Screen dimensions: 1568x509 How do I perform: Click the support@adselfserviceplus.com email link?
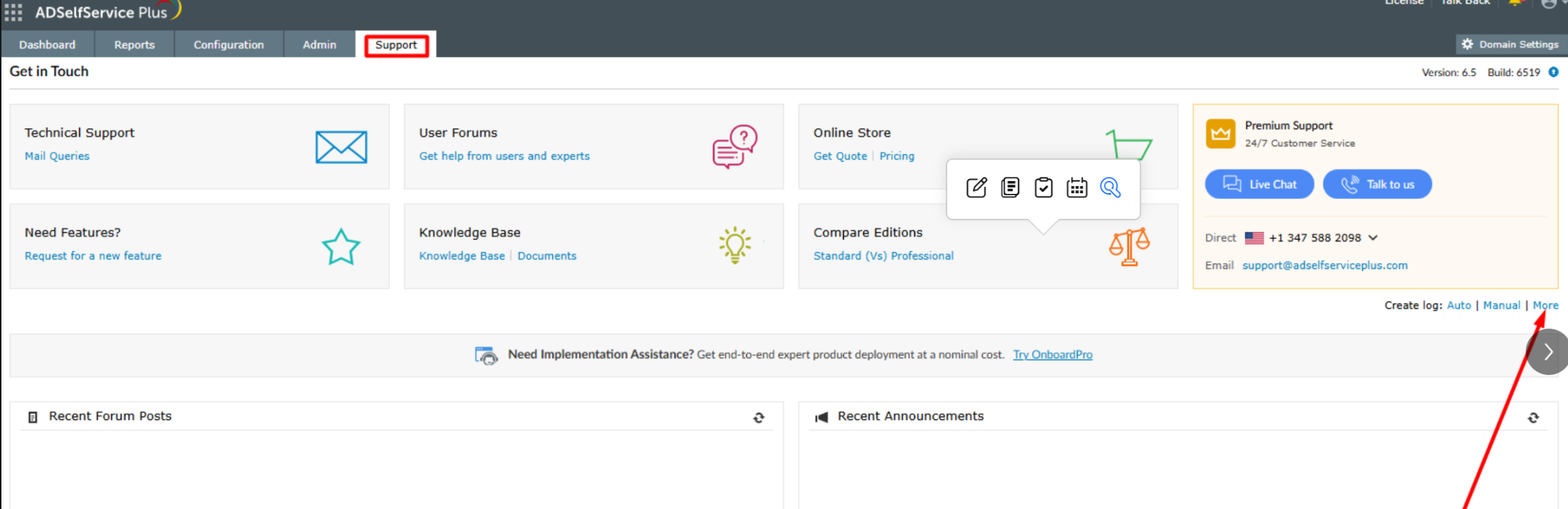tap(1325, 265)
